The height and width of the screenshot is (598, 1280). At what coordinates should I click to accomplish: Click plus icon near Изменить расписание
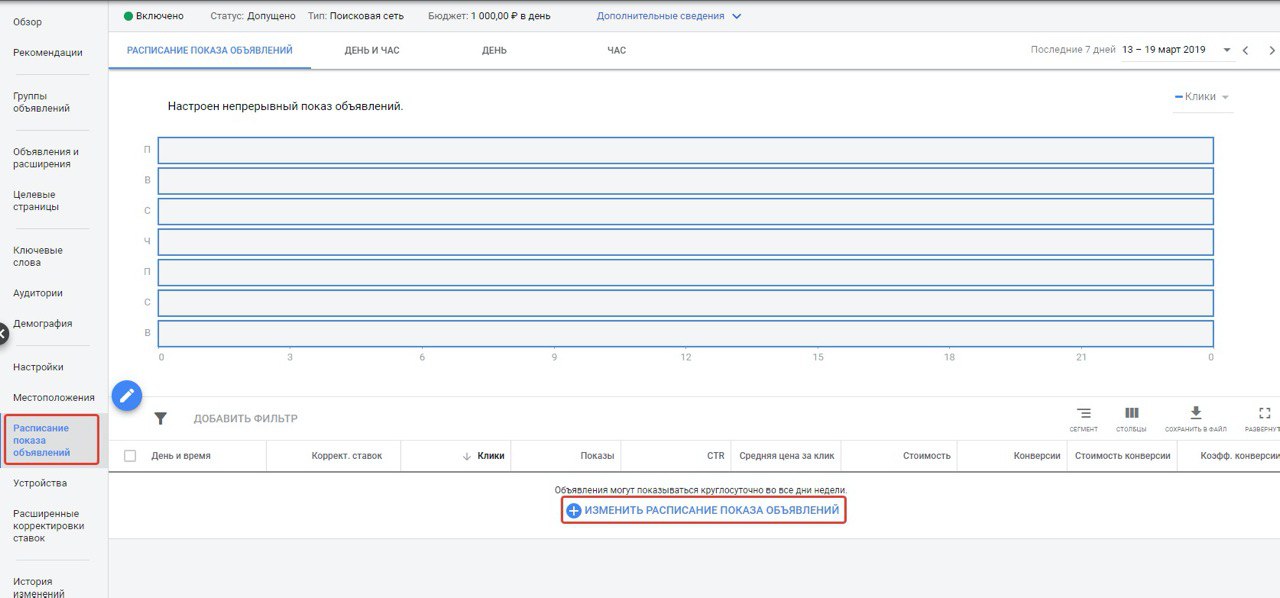[573, 511]
